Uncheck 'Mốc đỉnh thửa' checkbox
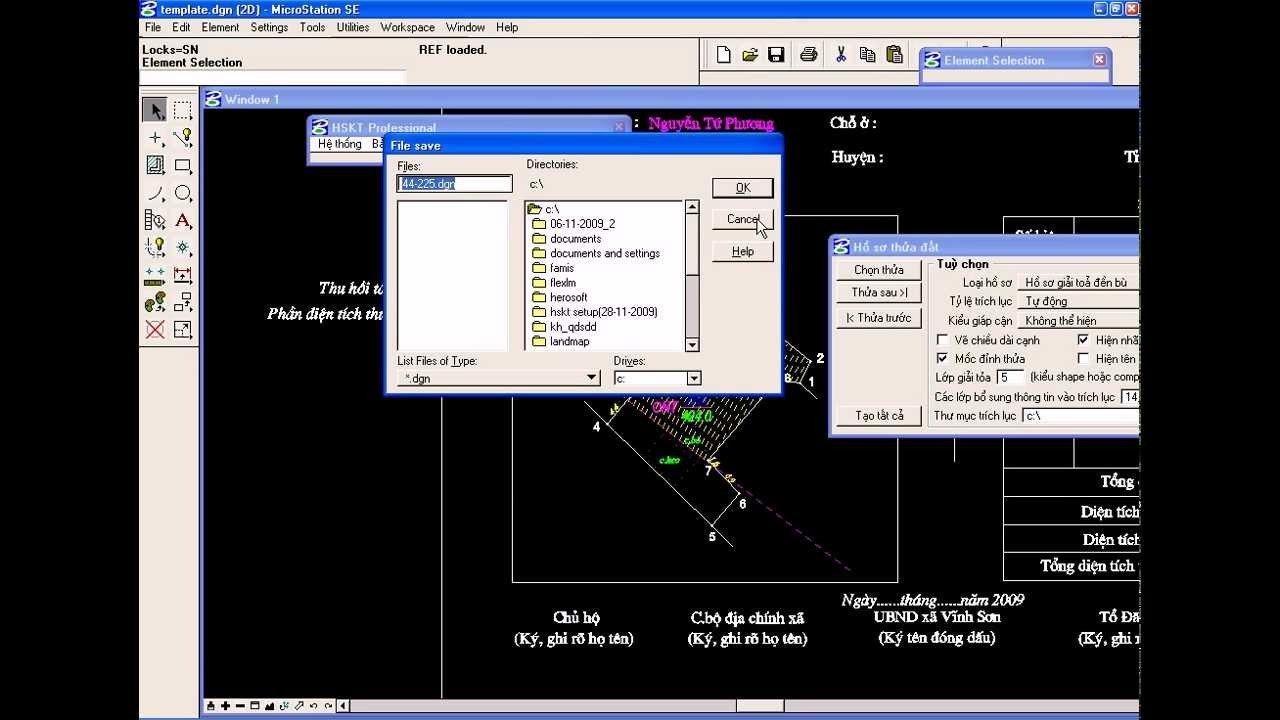Image resolution: width=1280 pixels, height=720 pixels. click(942, 358)
